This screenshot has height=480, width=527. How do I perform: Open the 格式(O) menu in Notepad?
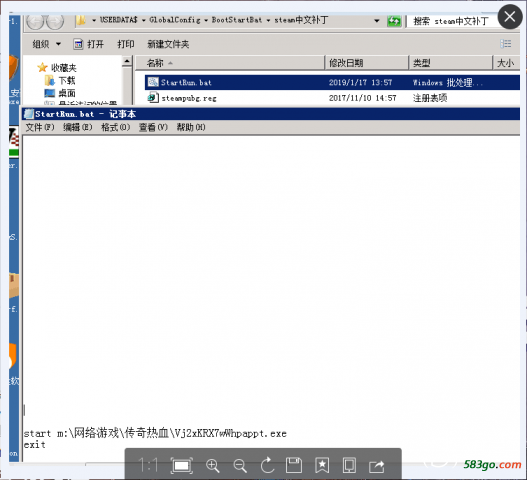click(115, 127)
